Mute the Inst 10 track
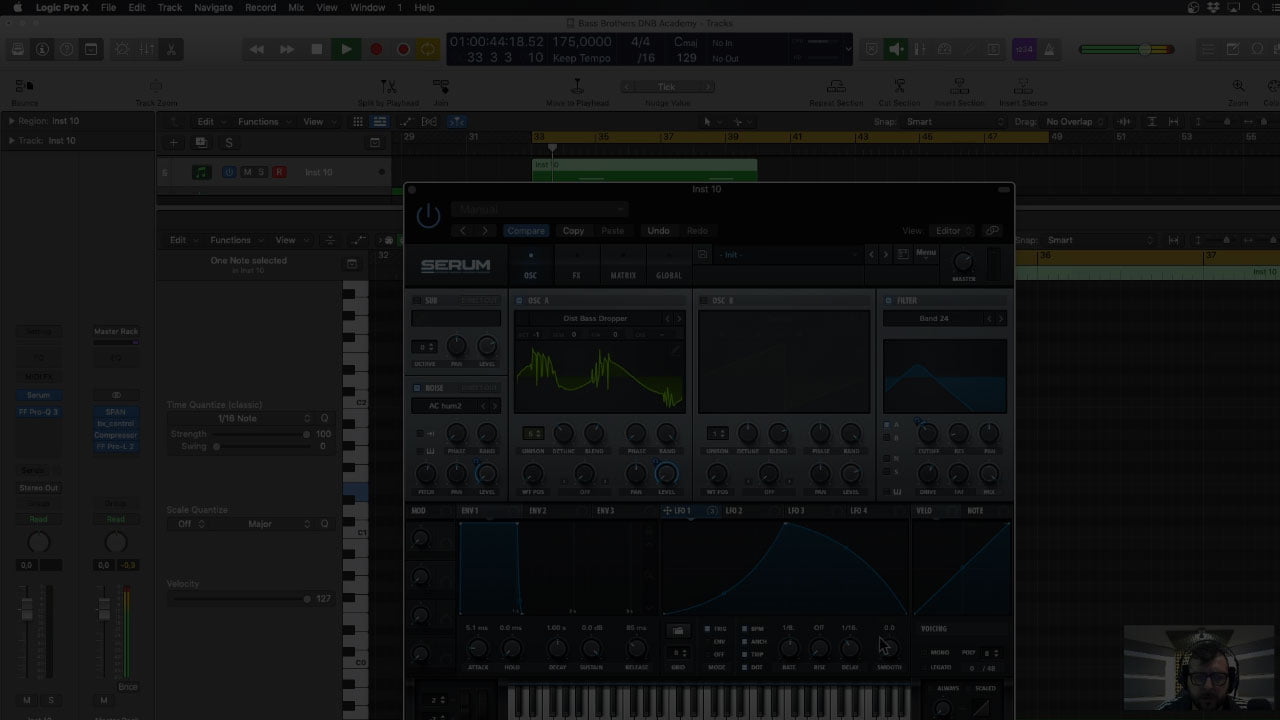This screenshot has width=1280, height=720. click(x=247, y=172)
